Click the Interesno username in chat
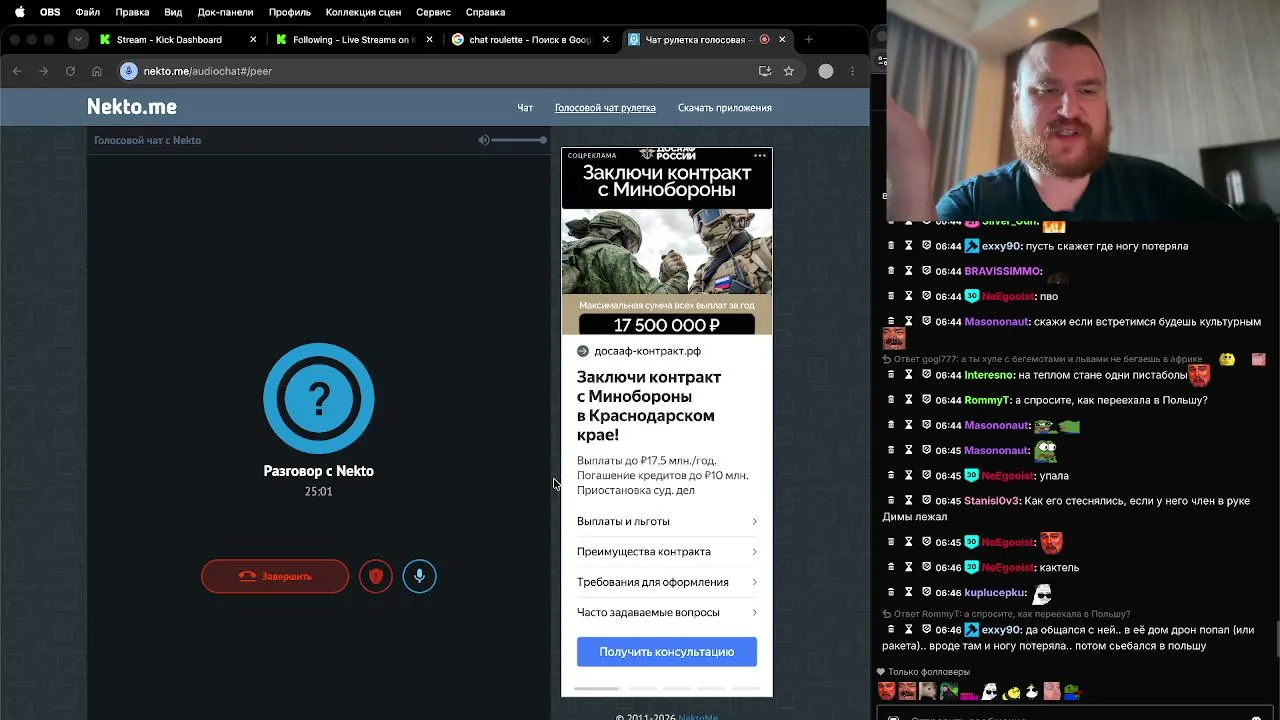 coord(989,375)
